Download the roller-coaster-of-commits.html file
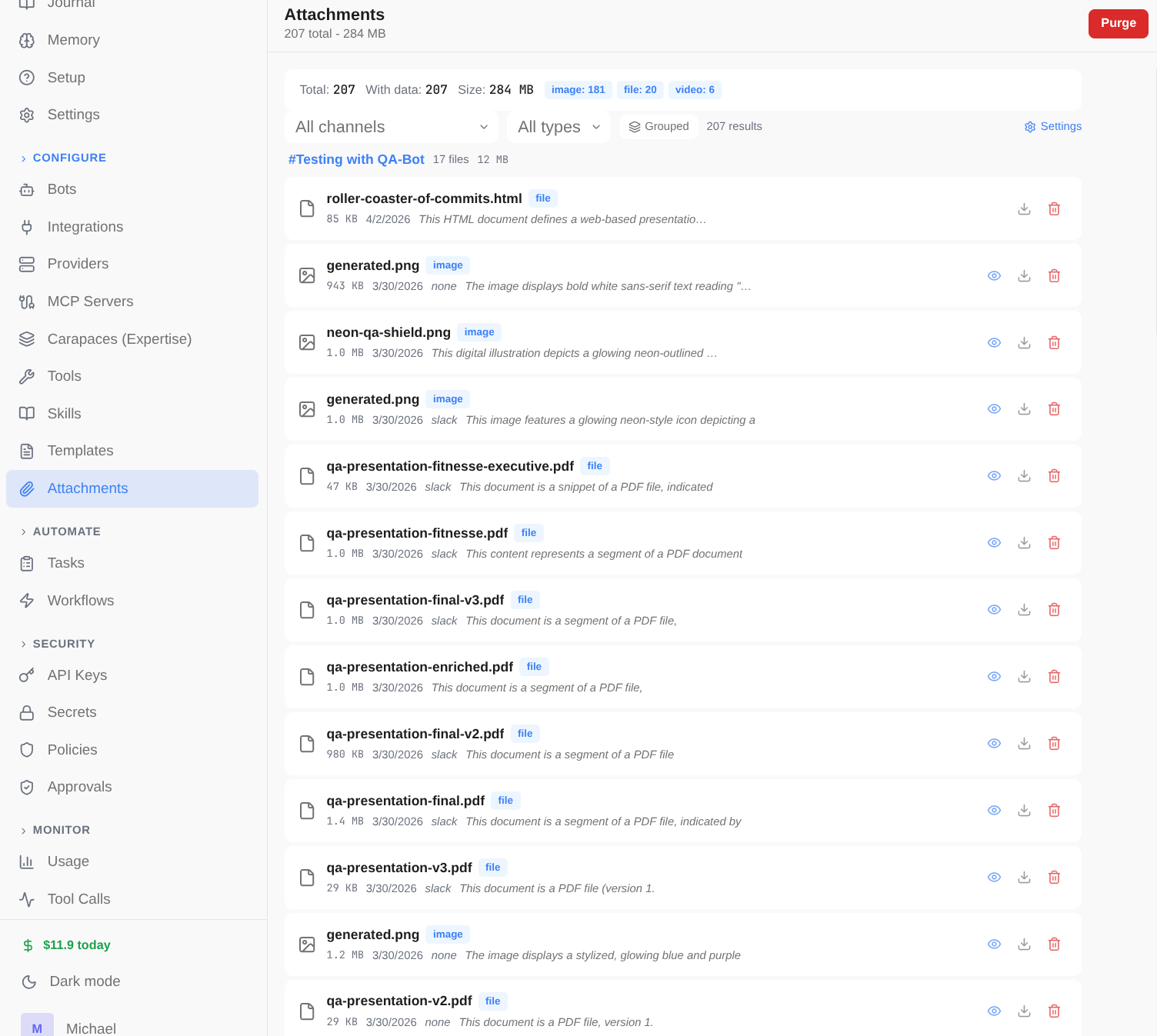This screenshot has width=1157, height=1036. coord(1024,208)
